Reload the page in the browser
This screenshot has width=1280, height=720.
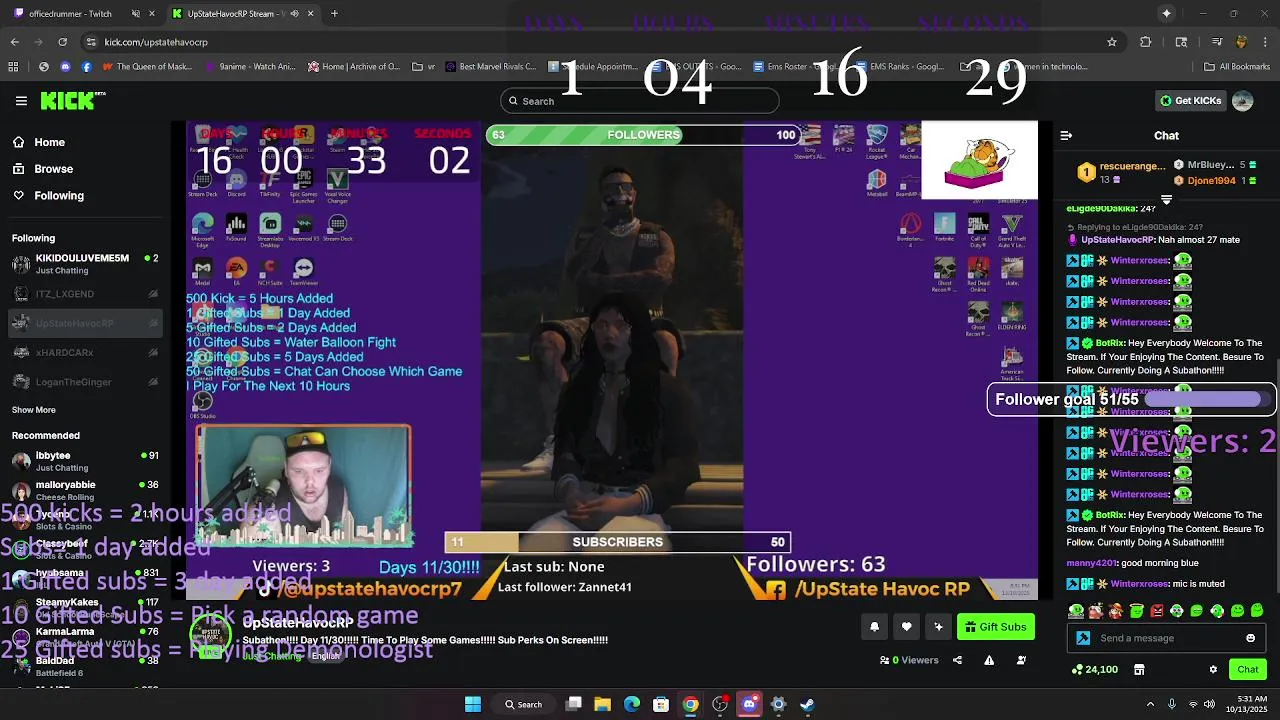coord(62,42)
